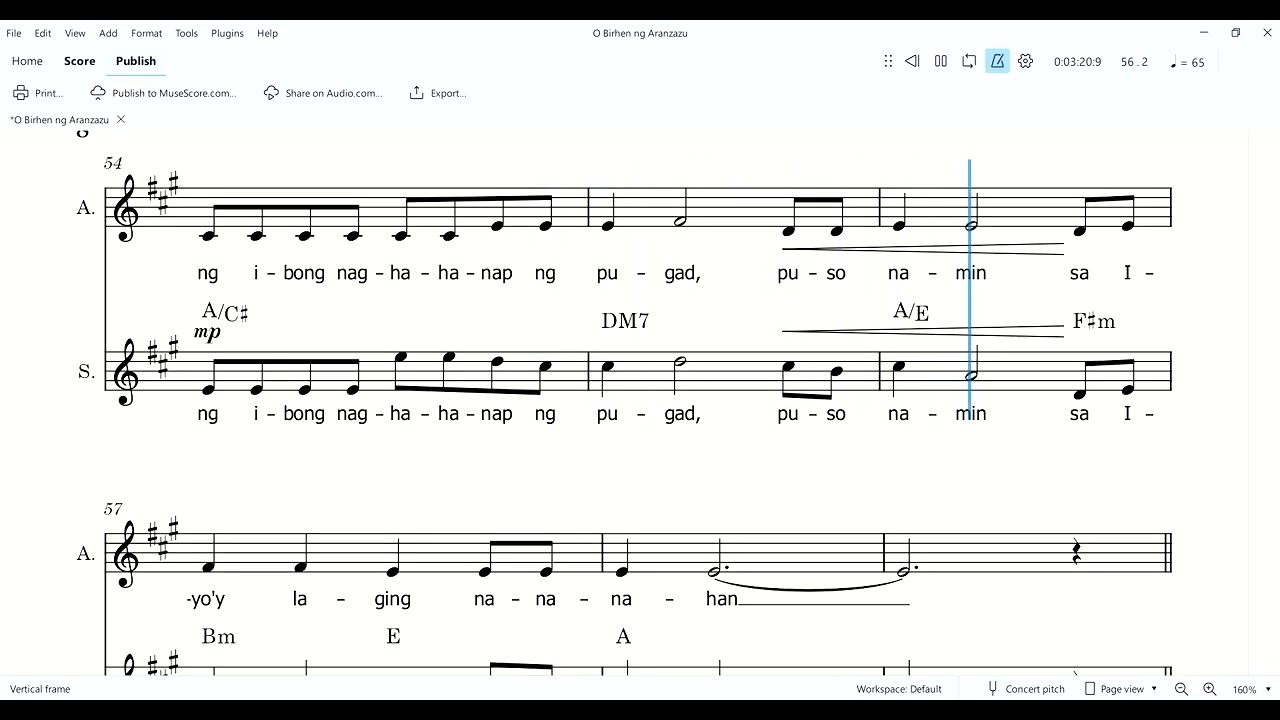Image resolution: width=1280 pixels, height=720 pixels.
Task: Close the O Birhen ng Aranzazu score tab
Action: pyautogui.click(x=121, y=119)
